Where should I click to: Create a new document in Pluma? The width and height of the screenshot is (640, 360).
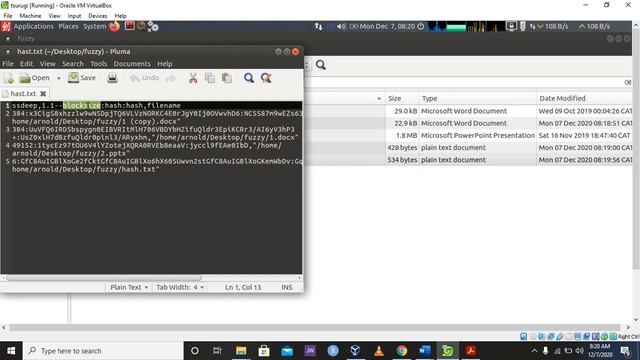[x=9, y=78]
